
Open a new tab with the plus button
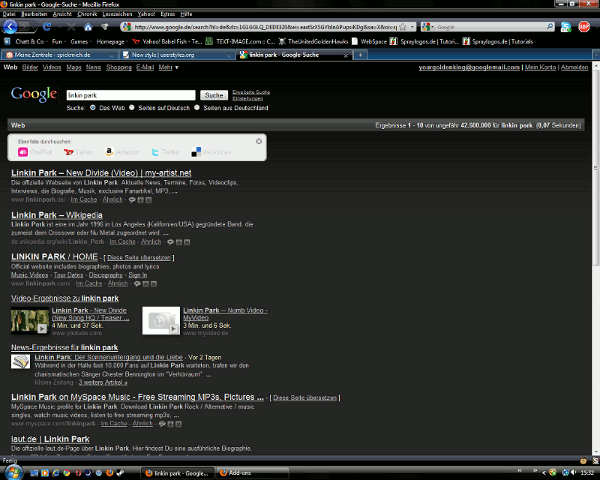click(360, 55)
